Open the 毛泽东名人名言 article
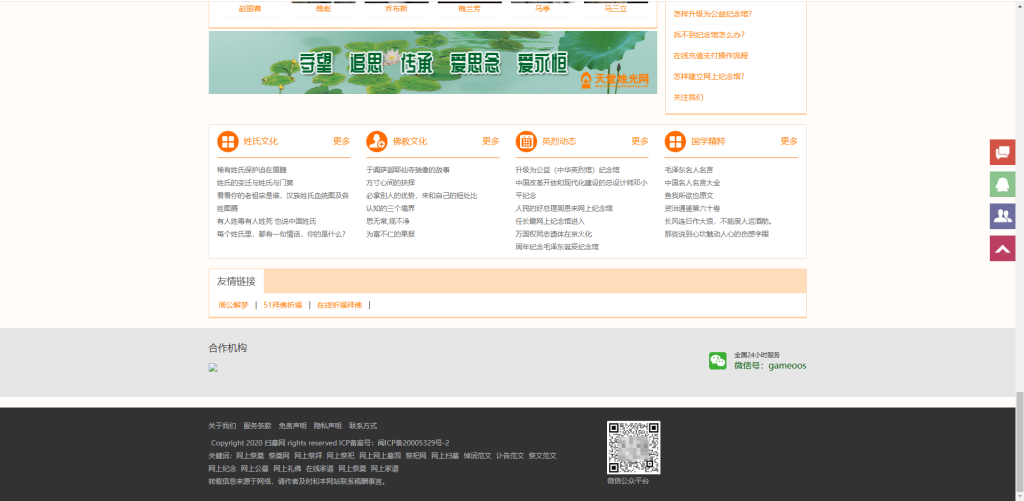1024x501 pixels. tap(689, 170)
